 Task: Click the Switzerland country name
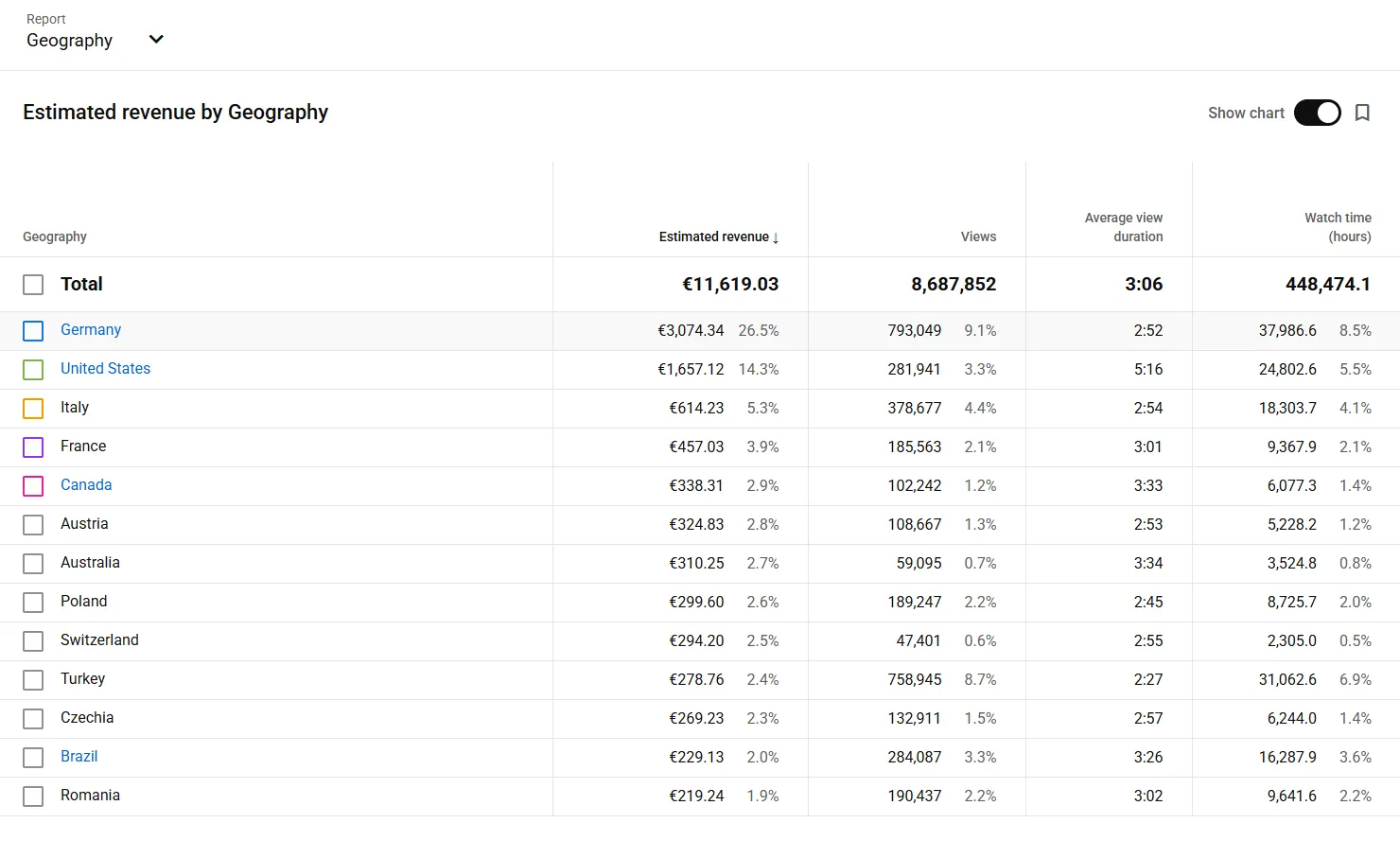coord(99,640)
